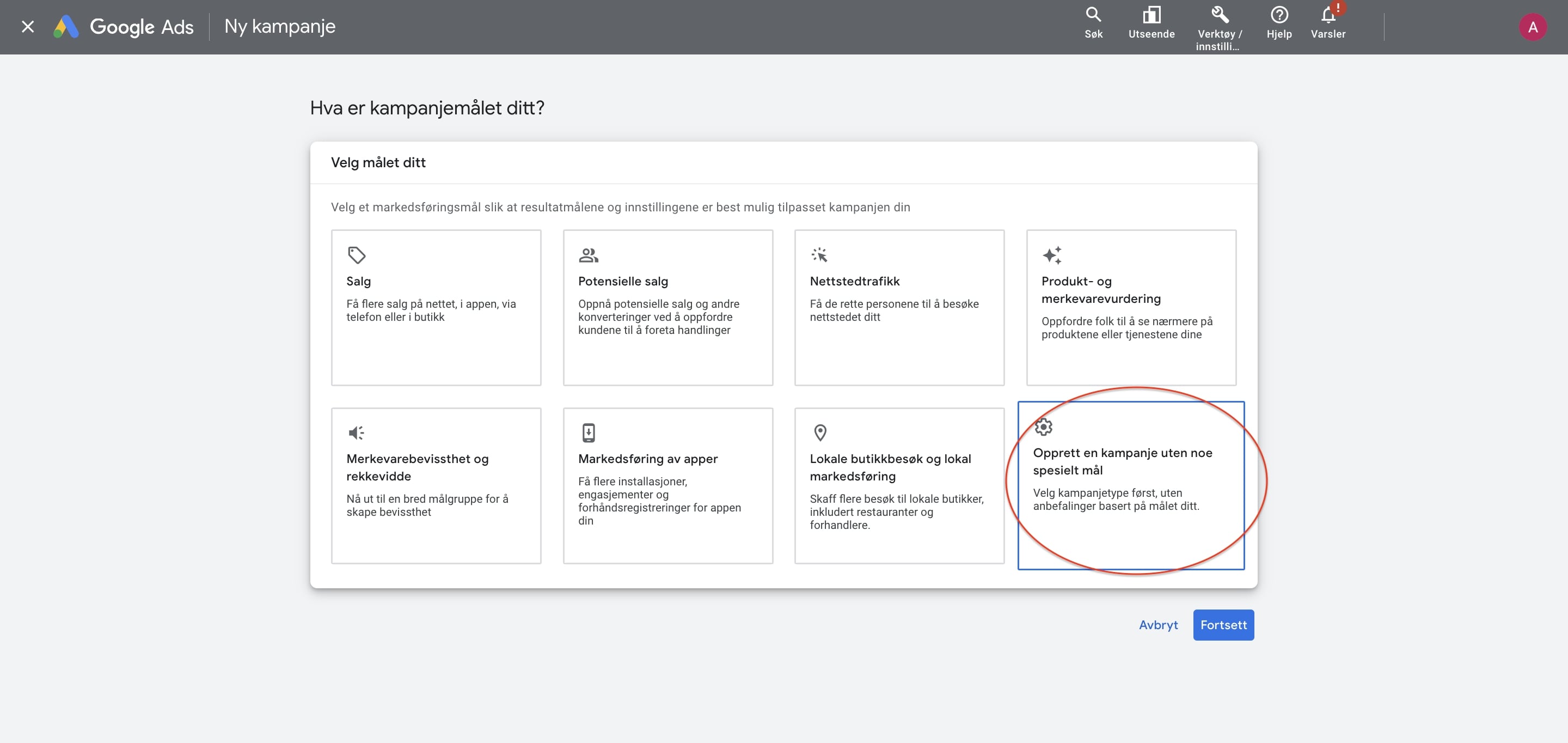
Task: Choose the Potensielle salg goal card
Action: click(x=667, y=308)
